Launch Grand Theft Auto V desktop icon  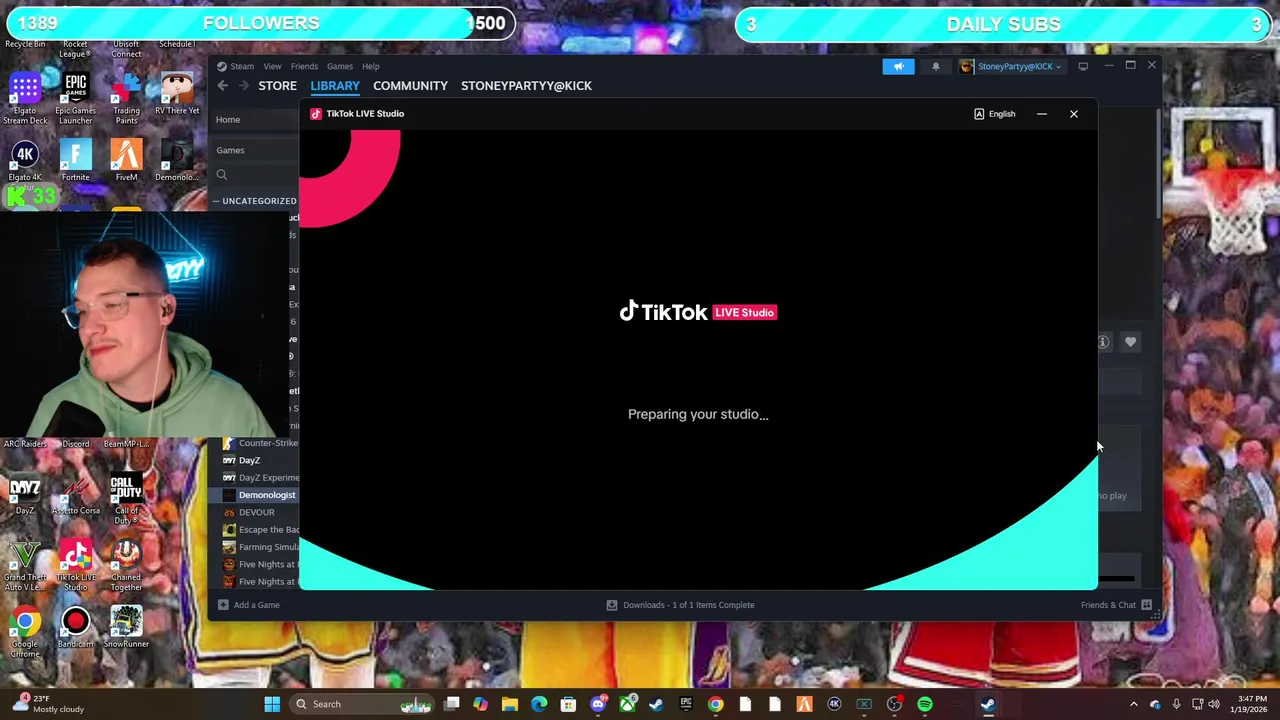click(25, 566)
